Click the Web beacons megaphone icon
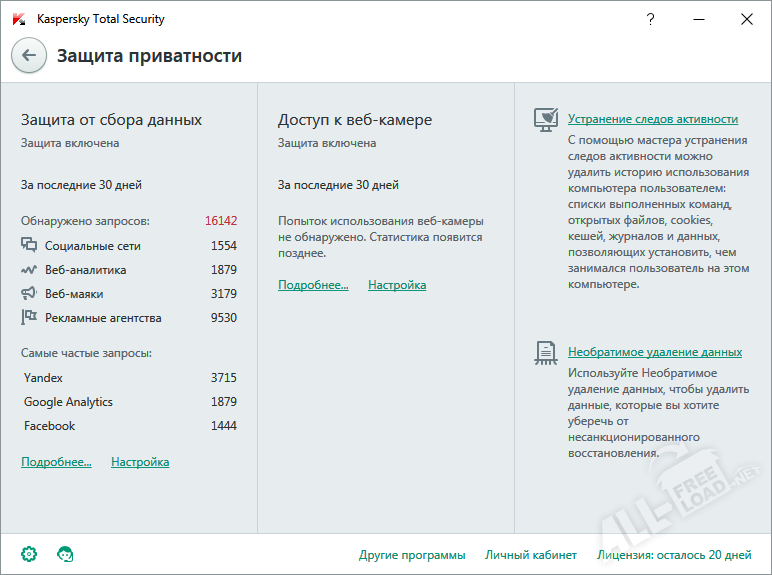 [x=29, y=293]
